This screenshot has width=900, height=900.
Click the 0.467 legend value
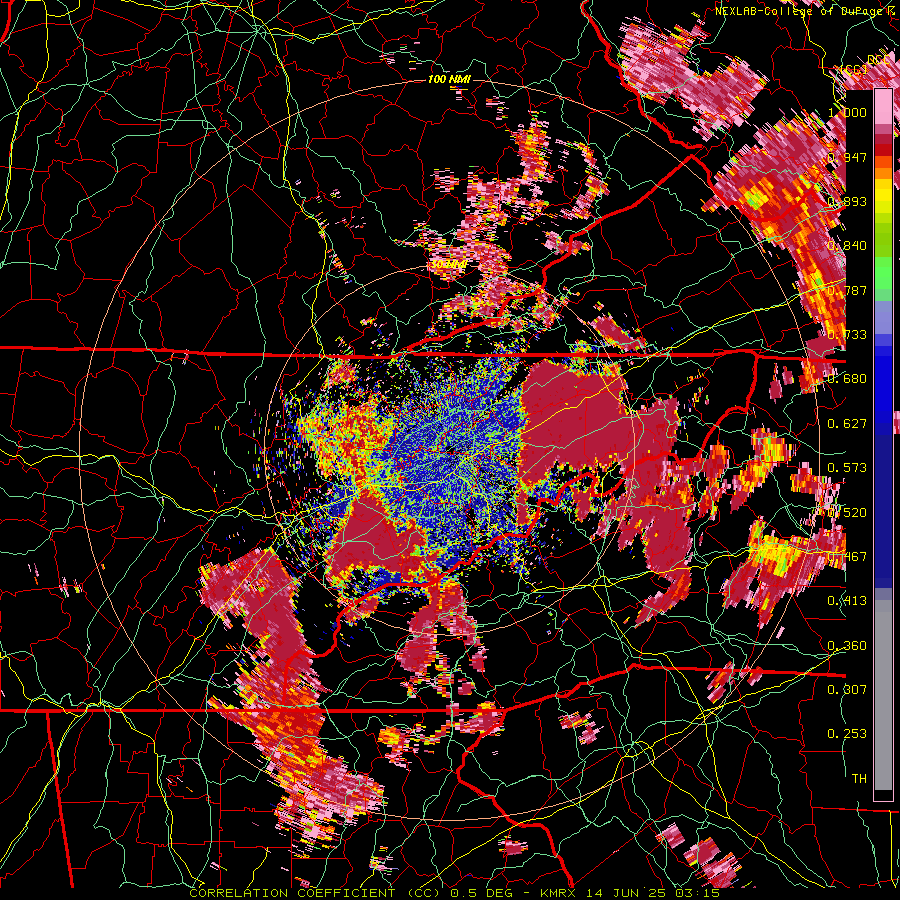[847, 557]
